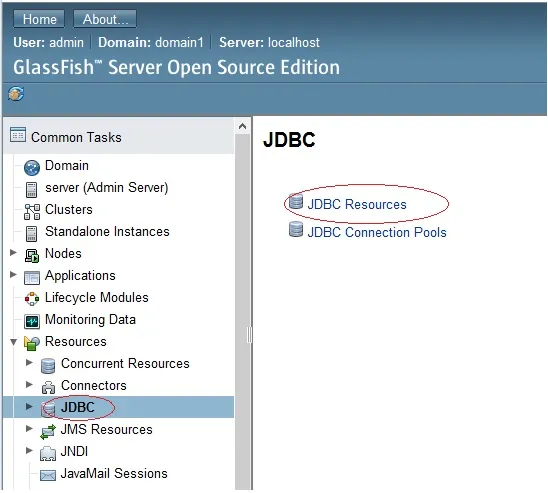Click the Clusters icon in the tree

32,212
